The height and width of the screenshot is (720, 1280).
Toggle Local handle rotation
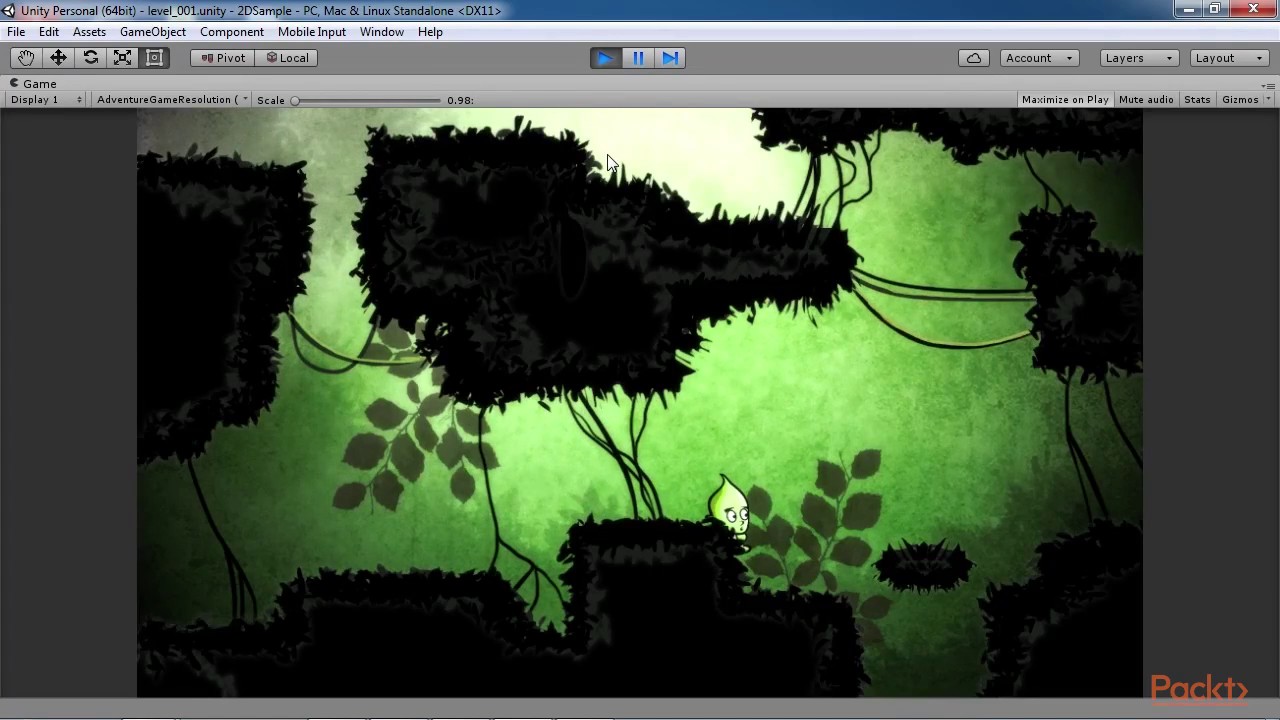[x=287, y=58]
